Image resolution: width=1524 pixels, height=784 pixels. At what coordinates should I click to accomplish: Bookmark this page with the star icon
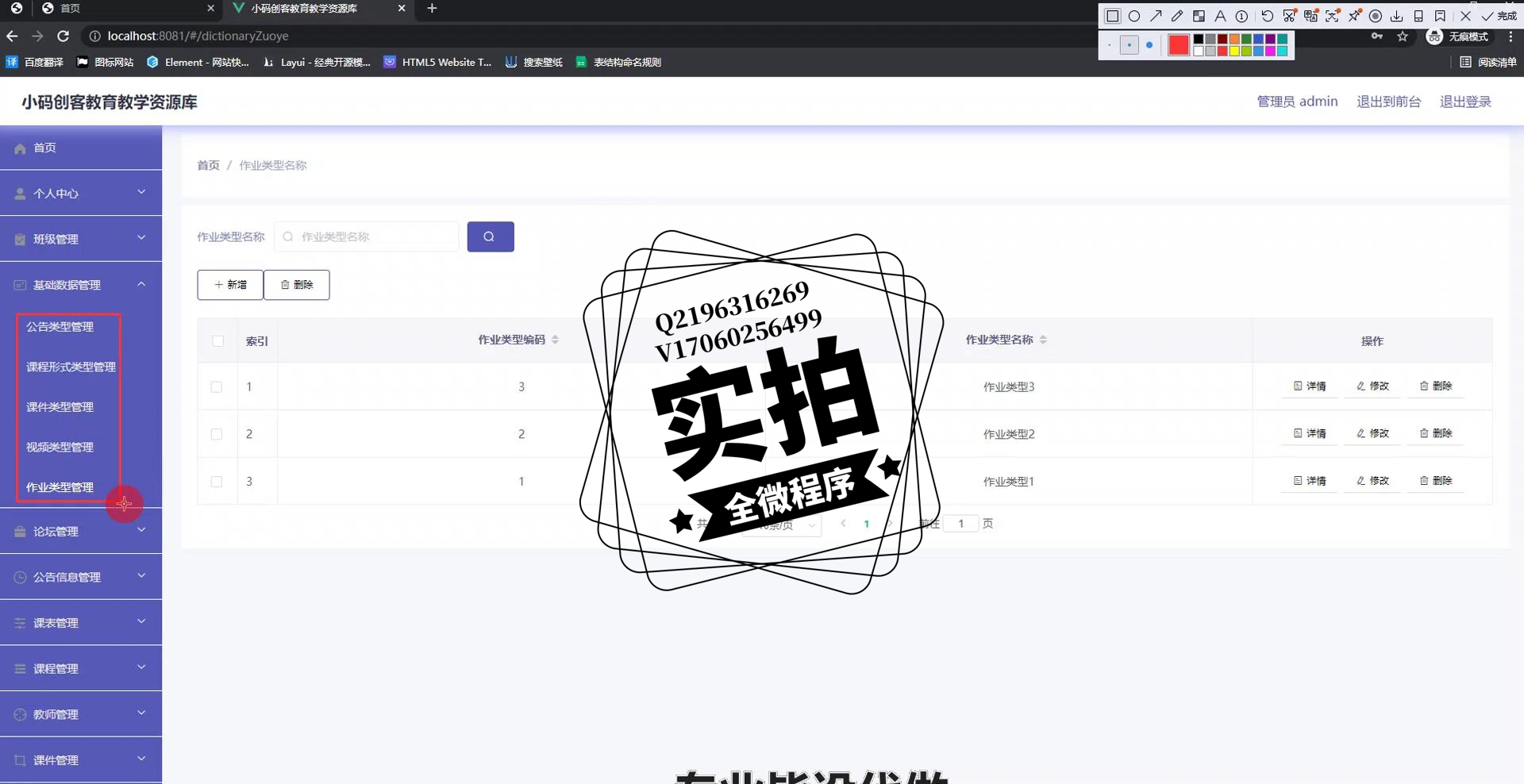[x=1403, y=37]
